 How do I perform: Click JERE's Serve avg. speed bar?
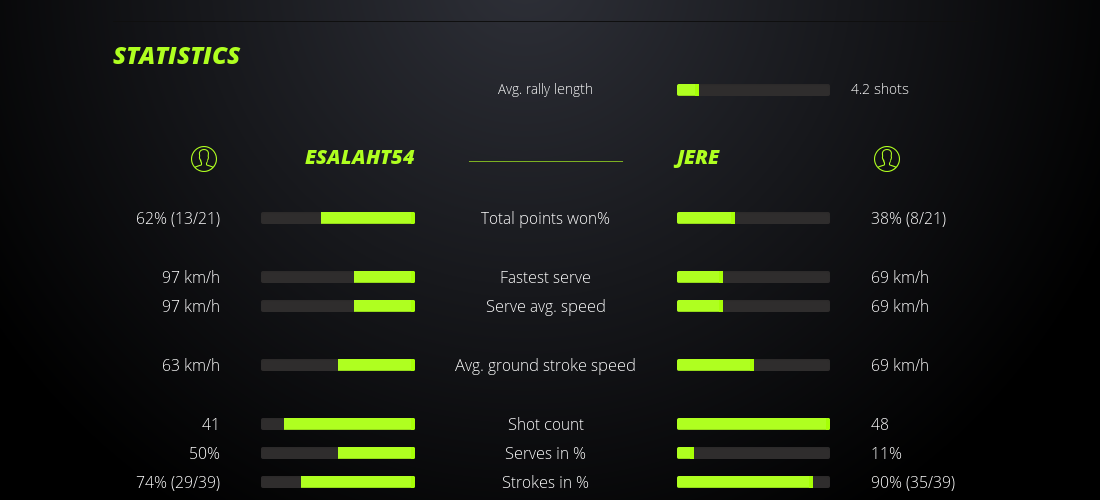pos(753,306)
